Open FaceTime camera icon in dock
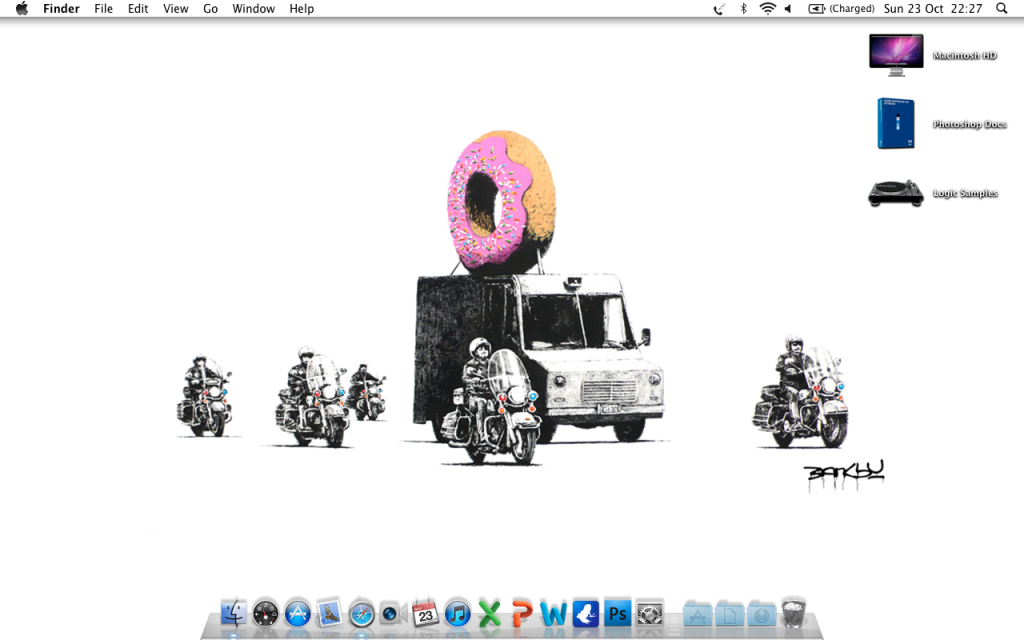 393,614
